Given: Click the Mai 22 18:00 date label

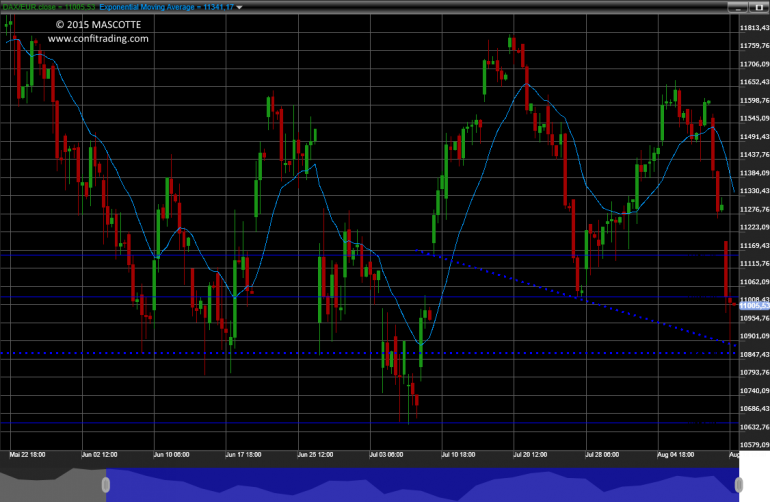Looking at the screenshot, I should pyautogui.click(x=28, y=455).
